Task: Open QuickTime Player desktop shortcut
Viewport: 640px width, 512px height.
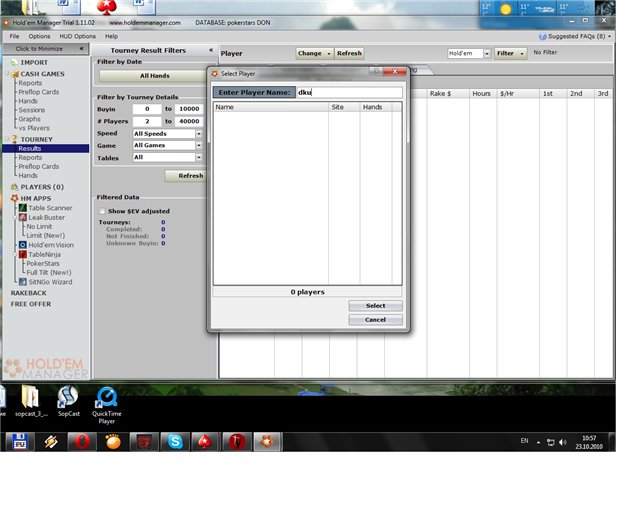Action: (107, 405)
